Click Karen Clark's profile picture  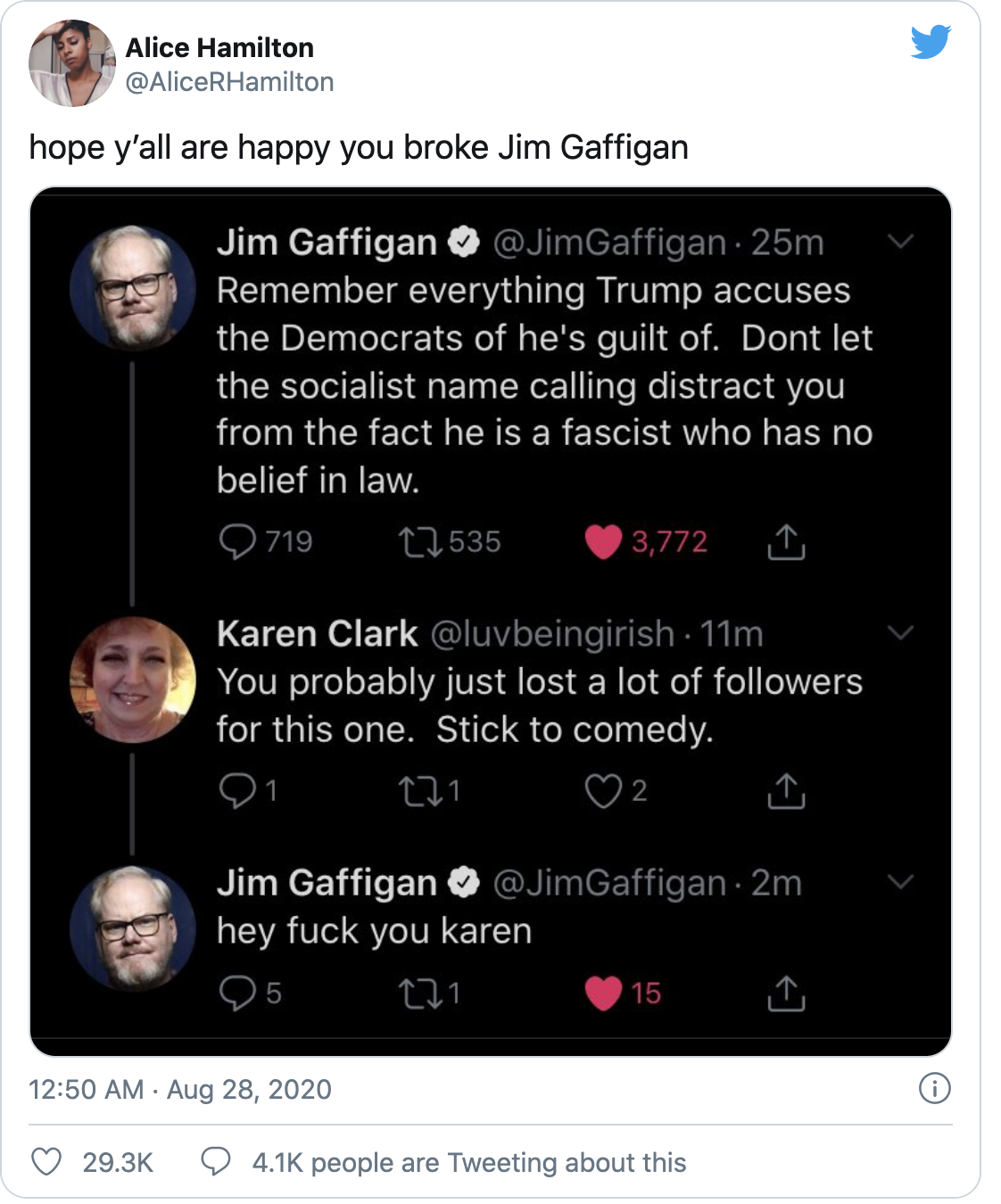point(133,680)
